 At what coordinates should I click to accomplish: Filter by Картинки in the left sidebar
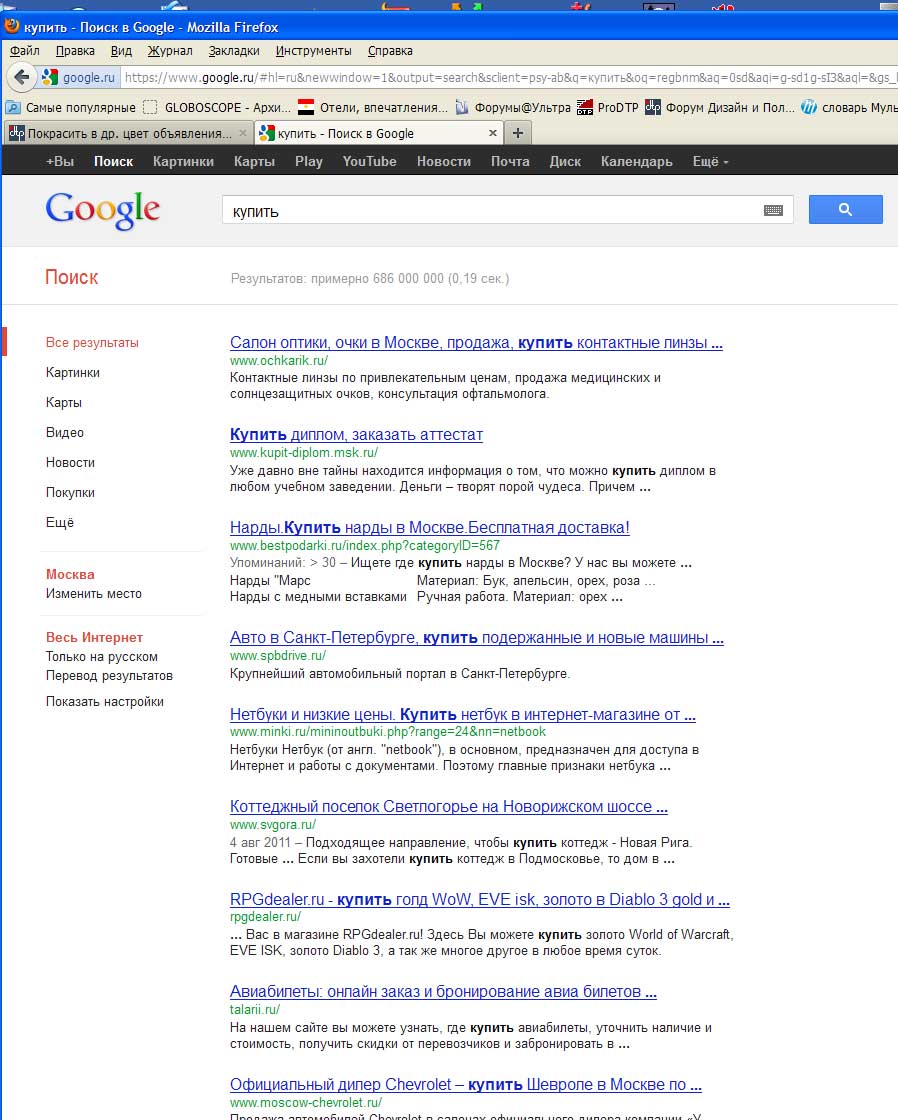coord(73,373)
